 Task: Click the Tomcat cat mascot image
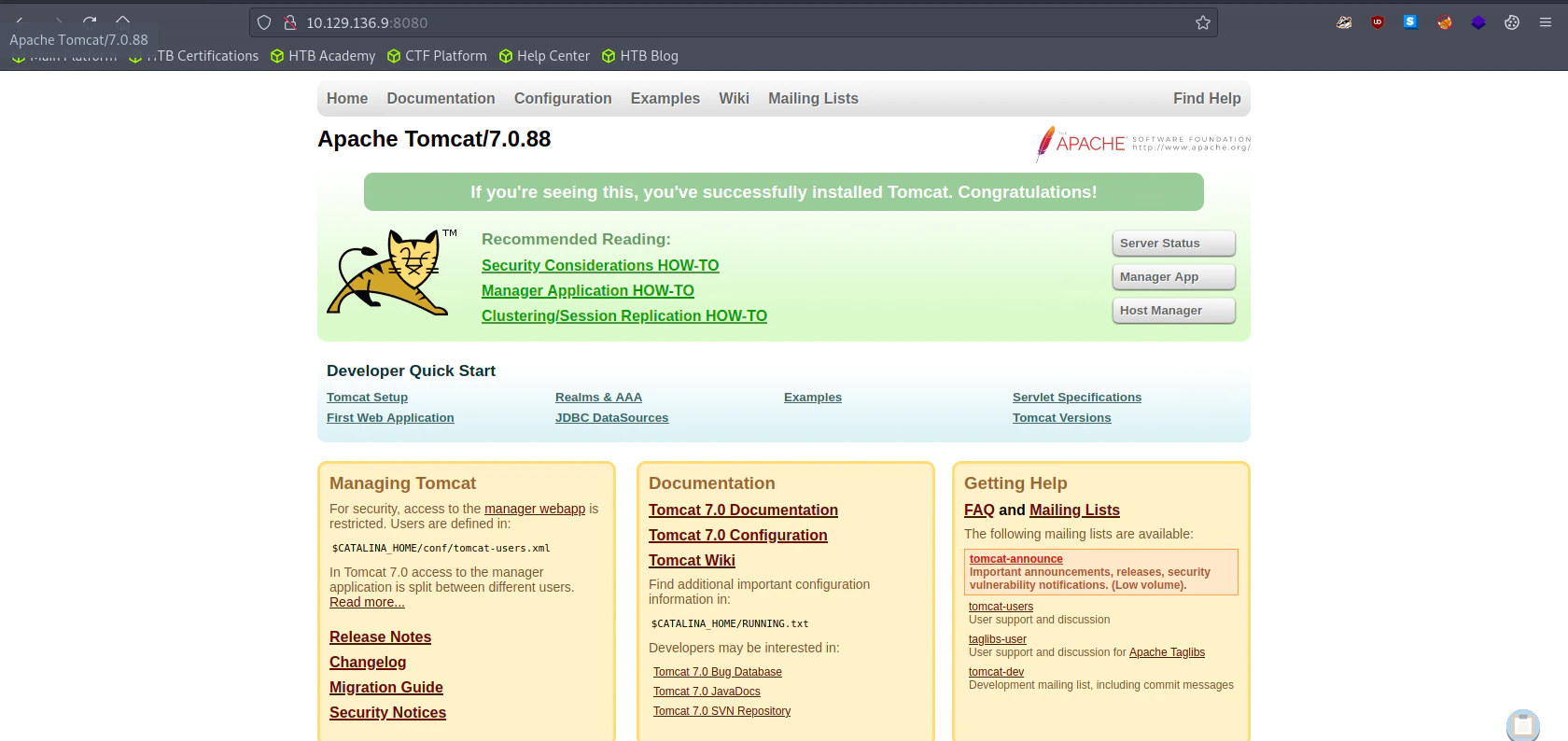[392, 272]
